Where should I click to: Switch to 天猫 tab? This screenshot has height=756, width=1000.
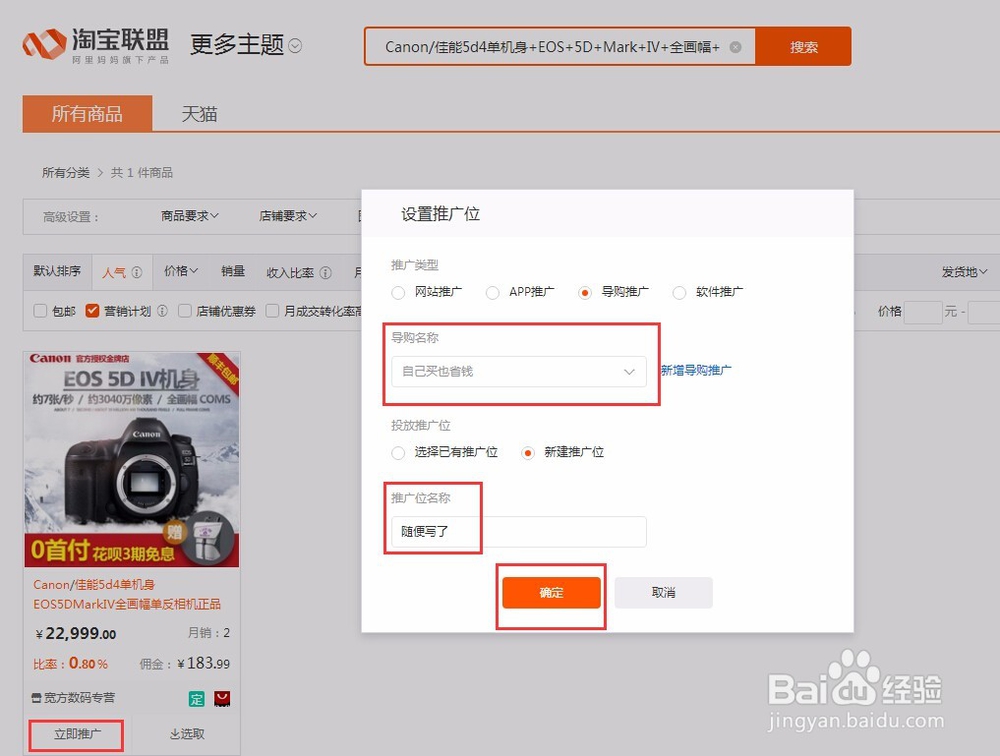point(199,114)
